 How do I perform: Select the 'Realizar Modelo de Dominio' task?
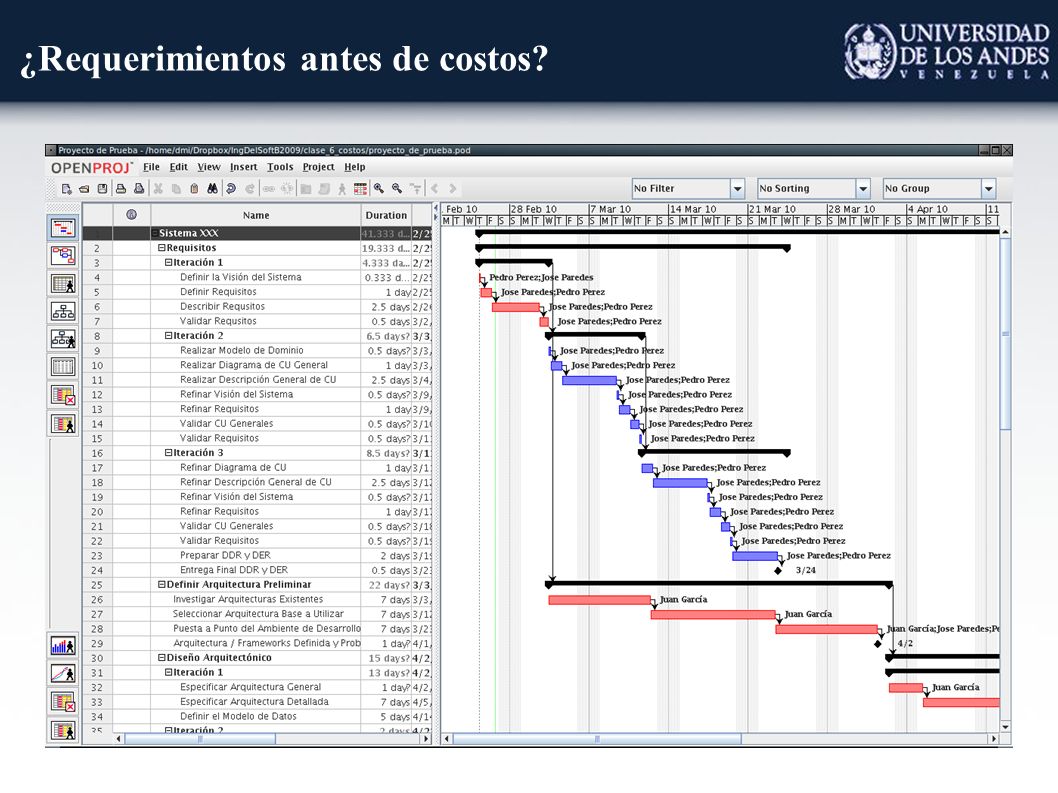tap(242, 350)
